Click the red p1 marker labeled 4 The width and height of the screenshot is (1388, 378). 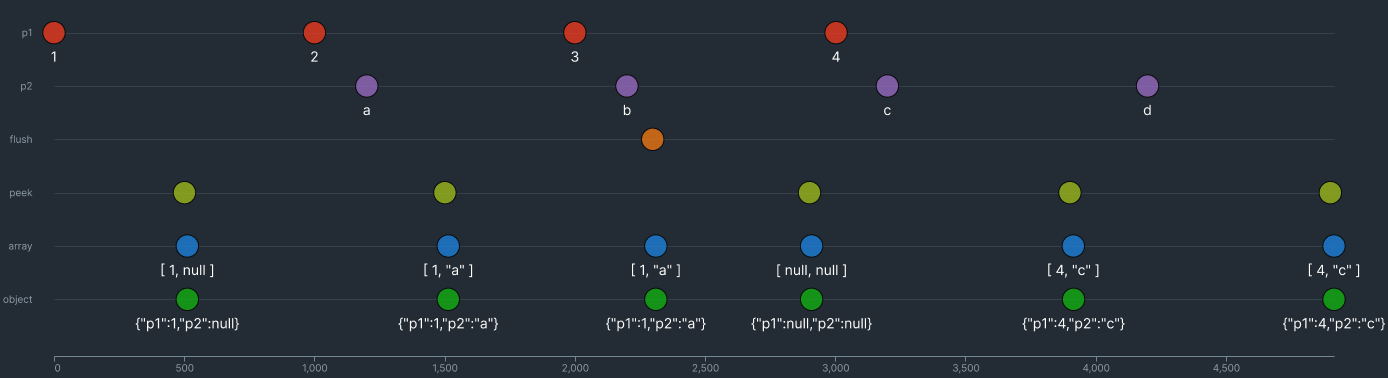pos(836,33)
